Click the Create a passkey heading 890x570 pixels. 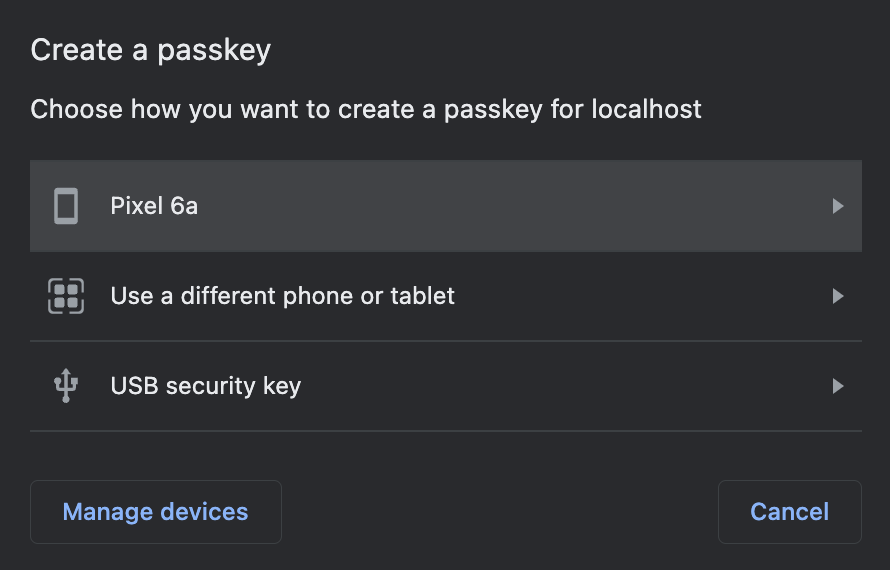pos(150,50)
